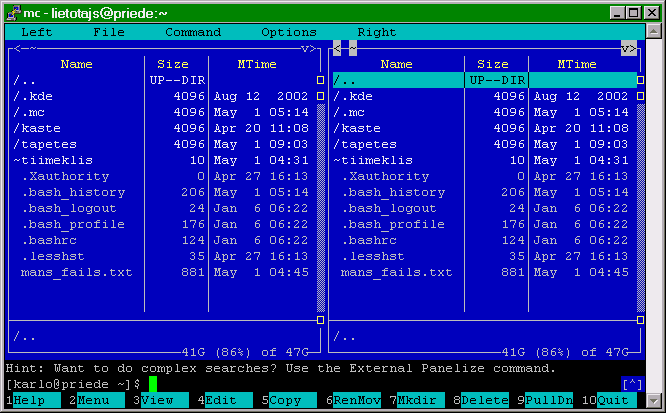The image size is (666, 413).
Task: Click the 1 Help function key
Action: click(x=33, y=400)
